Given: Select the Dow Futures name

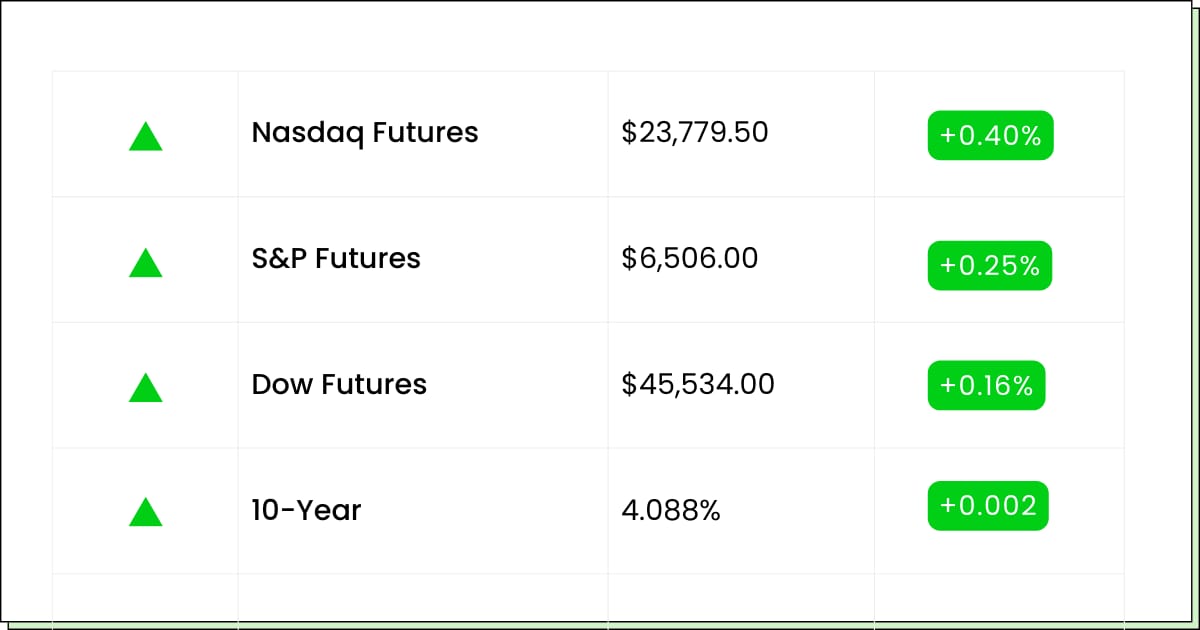Looking at the screenshot, I should click(x=339, y=384).
